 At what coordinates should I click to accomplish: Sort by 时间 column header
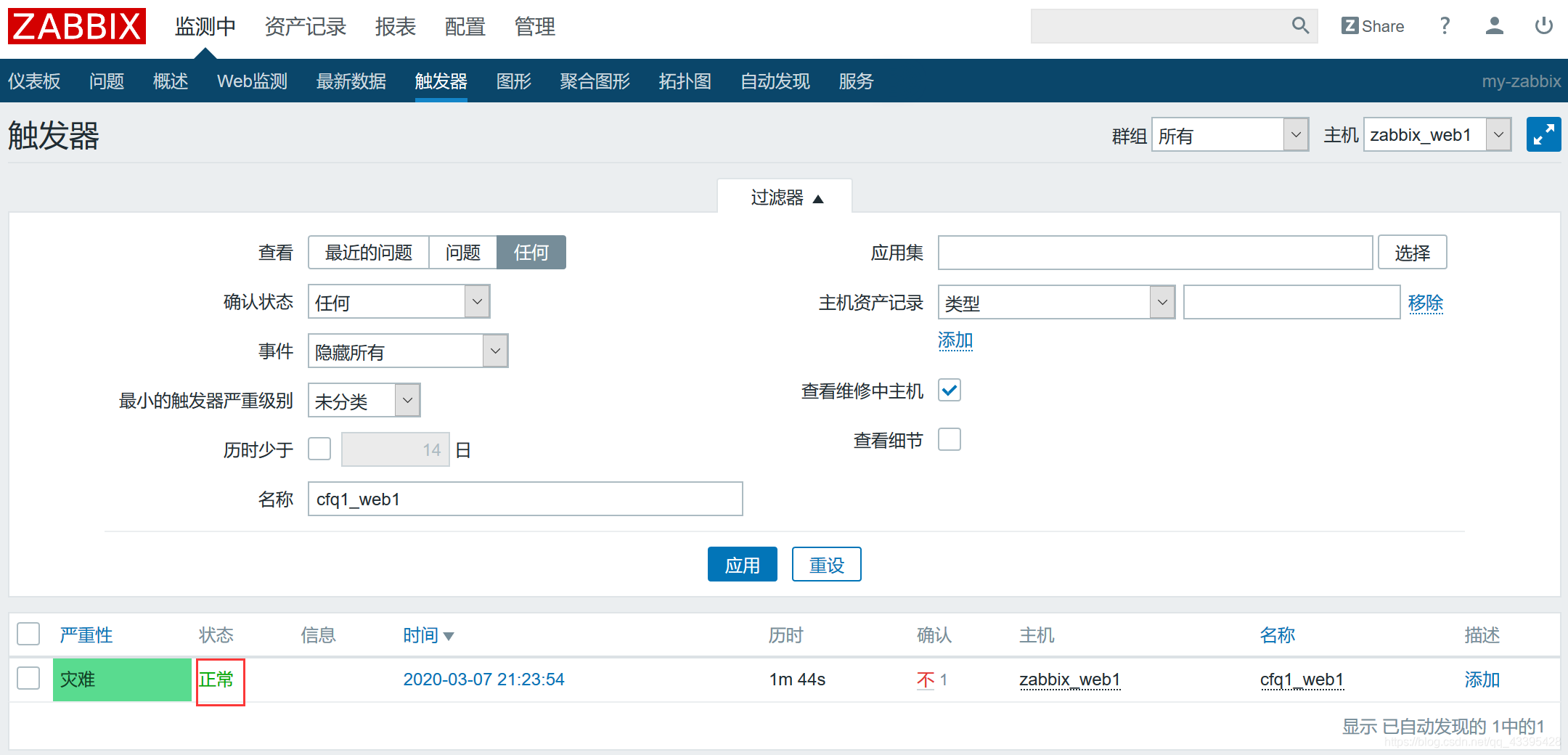coord(428,635)
